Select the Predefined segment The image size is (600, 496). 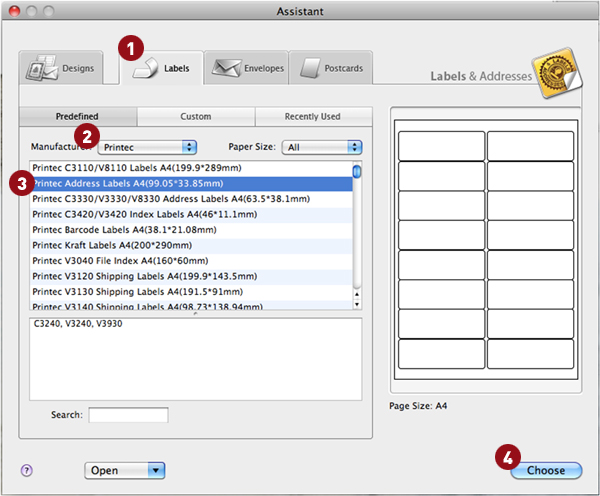tap(78, 116)
